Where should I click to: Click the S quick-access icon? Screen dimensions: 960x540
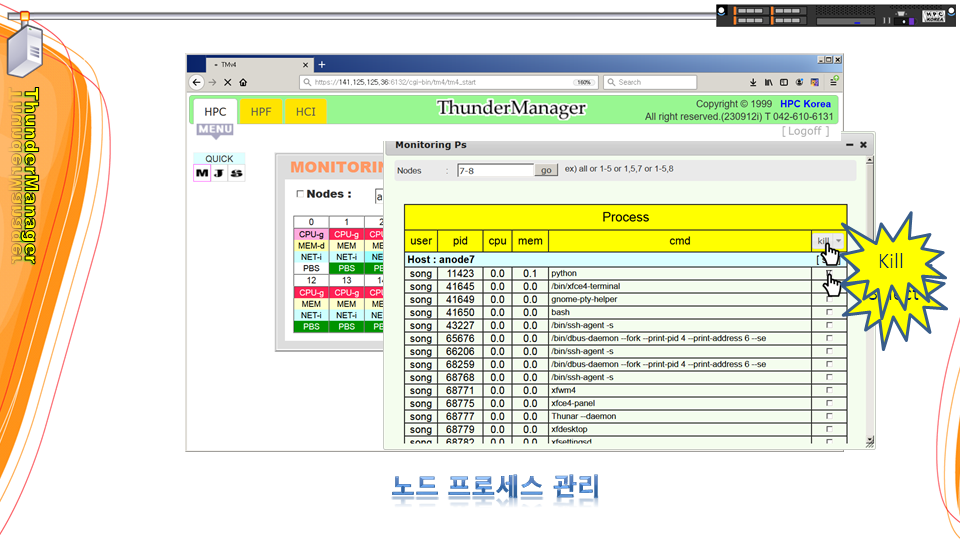236,173
